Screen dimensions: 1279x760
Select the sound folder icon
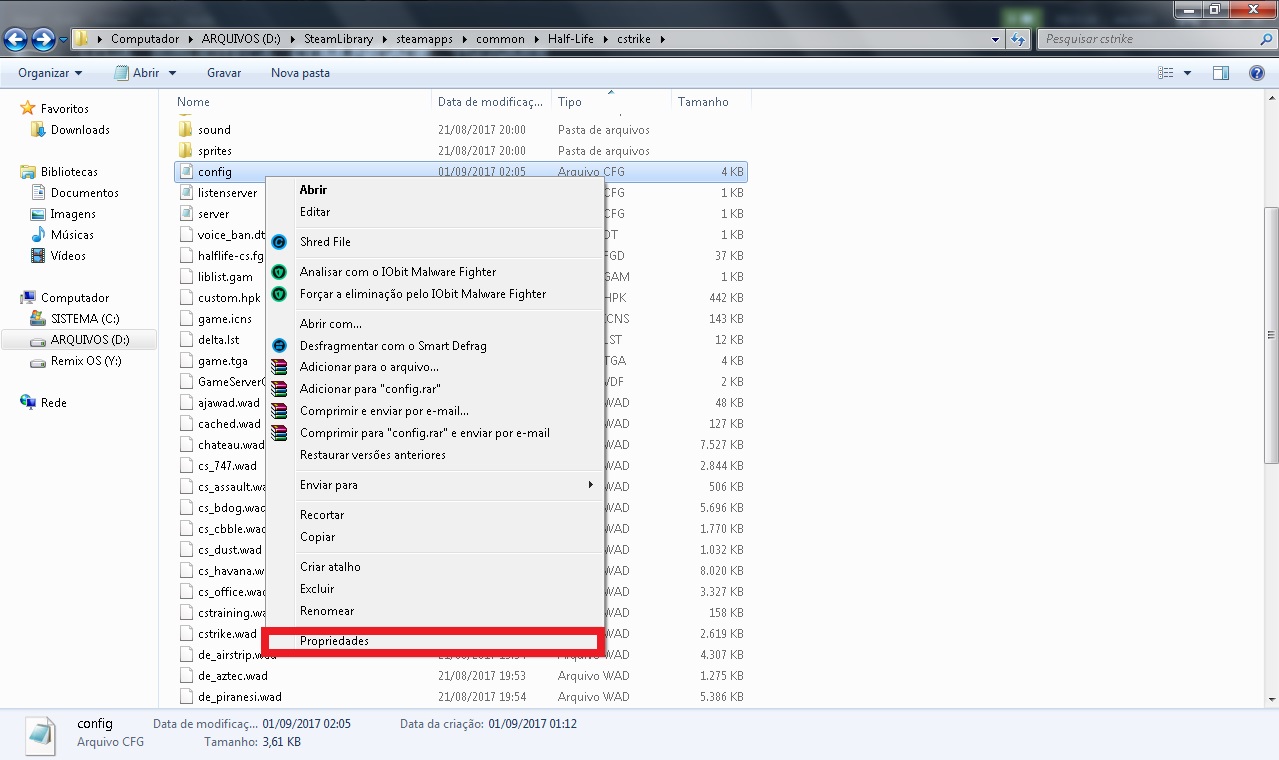185,130
